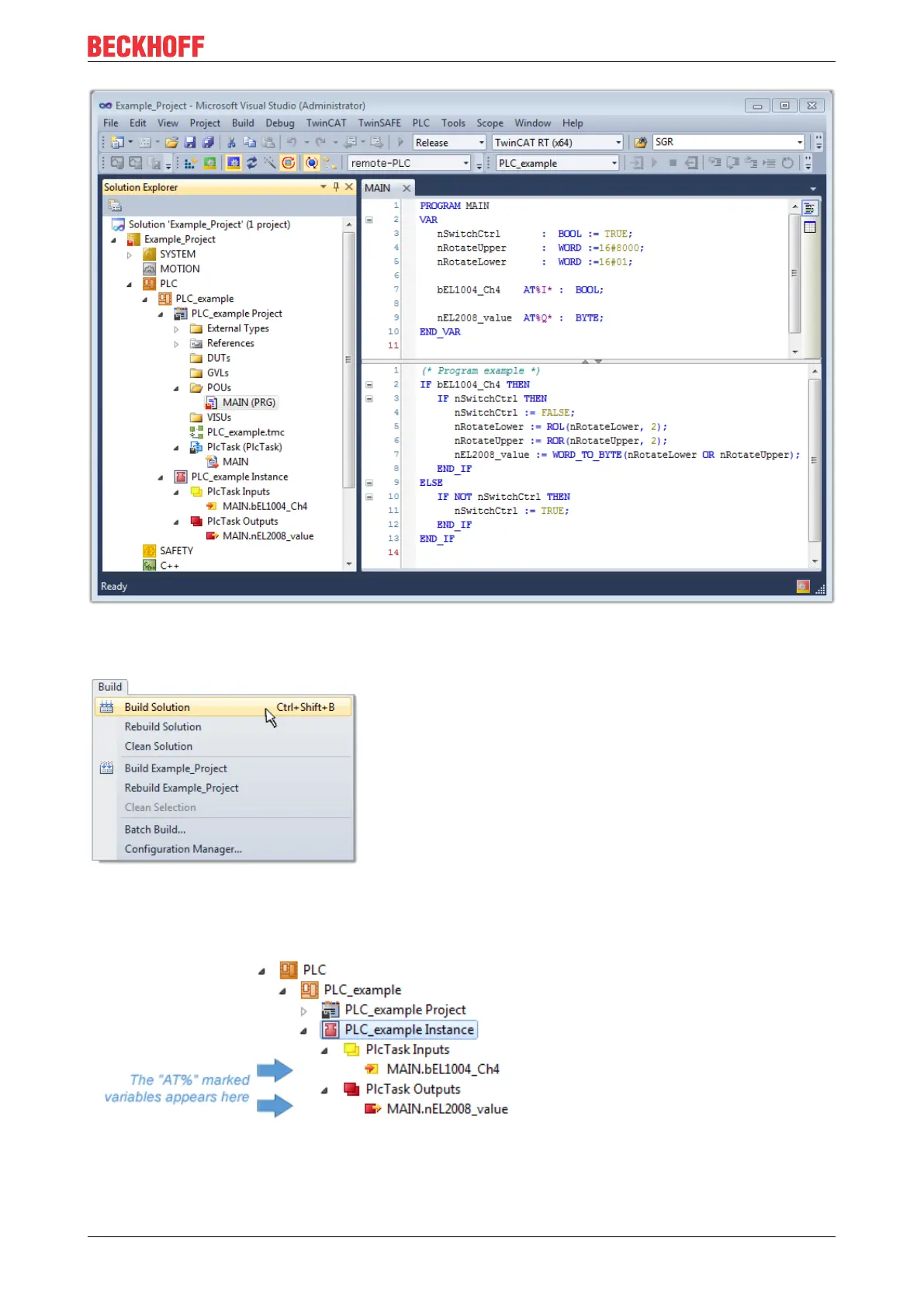Expand PLC_example Project in lower tree
Viewport: 924px width, 1307px height.
tap(303, 1011)
